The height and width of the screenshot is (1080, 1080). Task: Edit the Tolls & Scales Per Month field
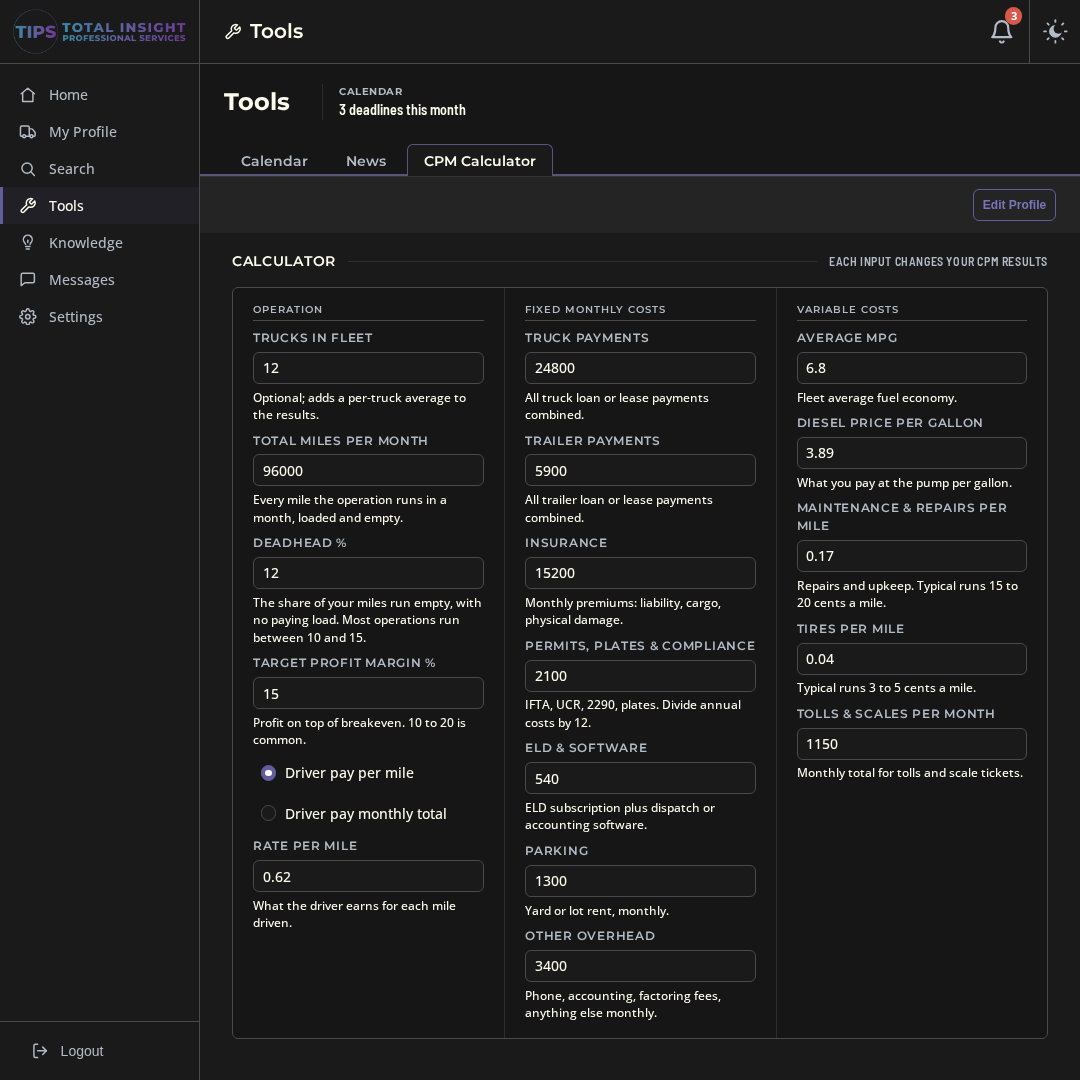(x=911, y=744)
